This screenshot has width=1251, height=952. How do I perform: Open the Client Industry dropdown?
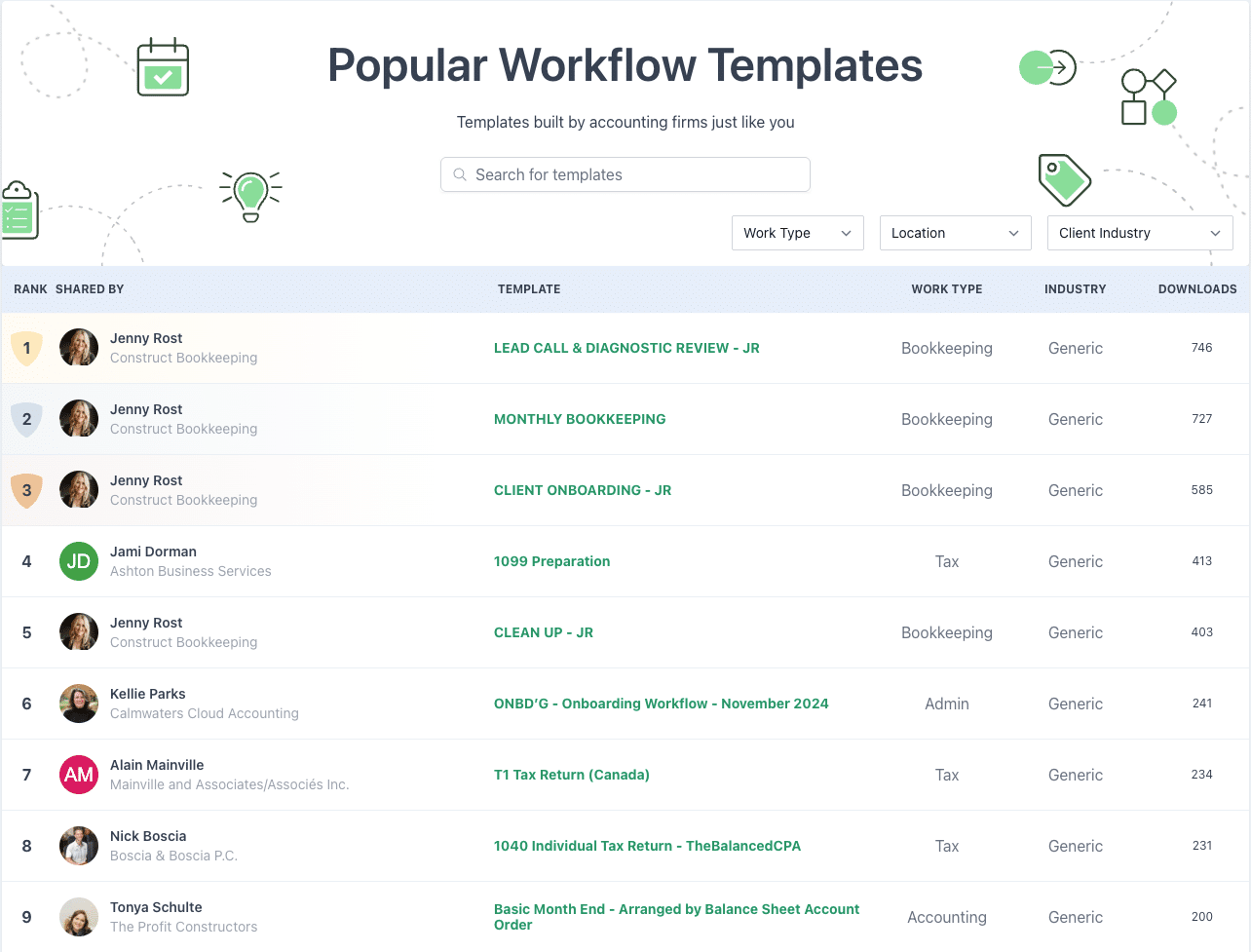click(1139, 233)
